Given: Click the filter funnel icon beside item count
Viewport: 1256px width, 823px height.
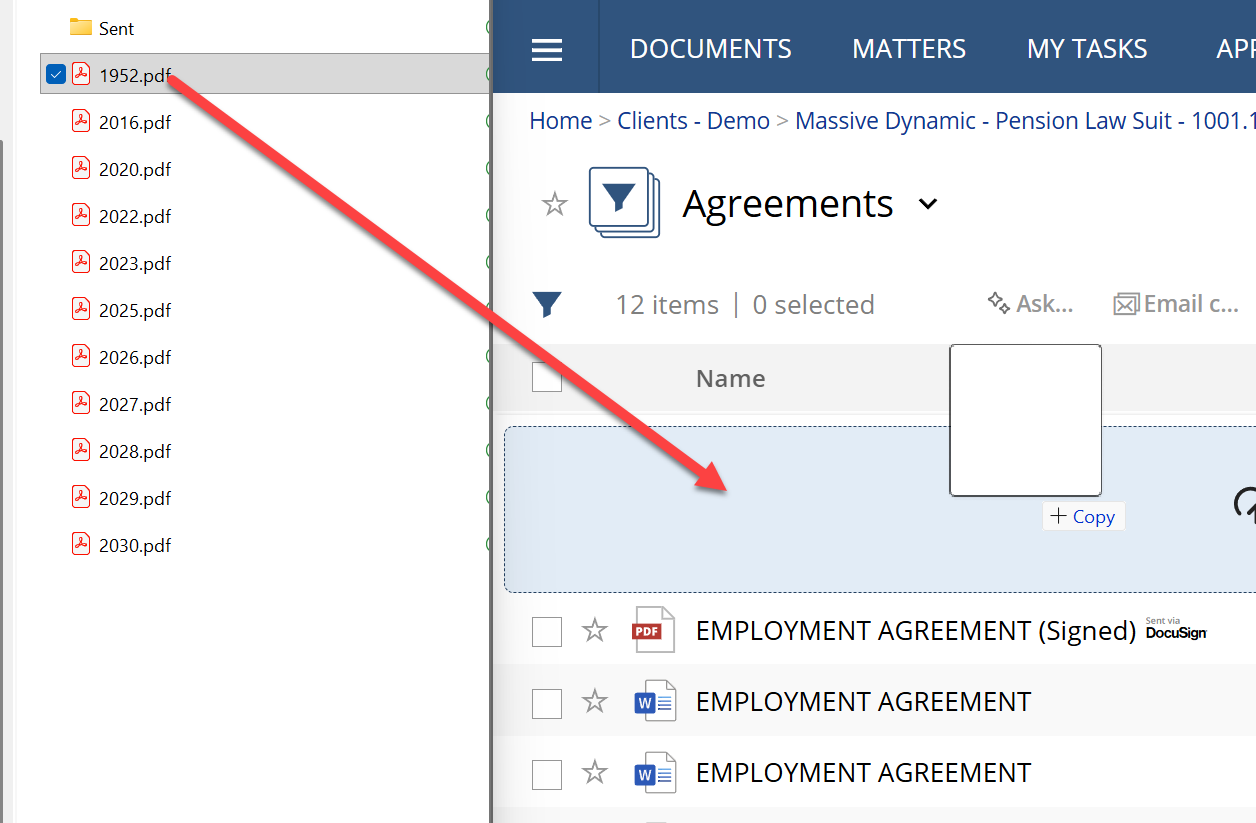Looking at the screenshot, I should [x=547, y=304].
